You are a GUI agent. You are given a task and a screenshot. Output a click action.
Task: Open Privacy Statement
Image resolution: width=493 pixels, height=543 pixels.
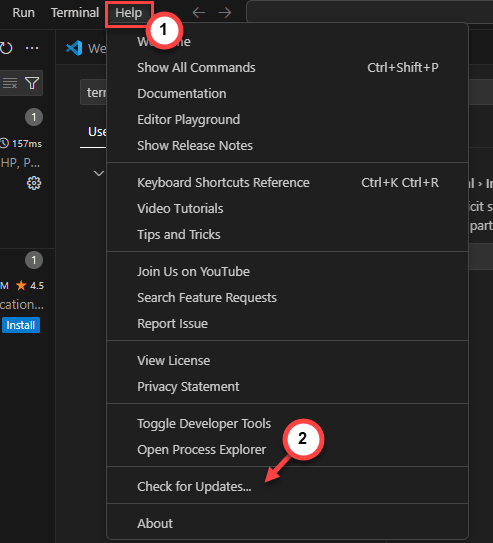coord(287,386)
